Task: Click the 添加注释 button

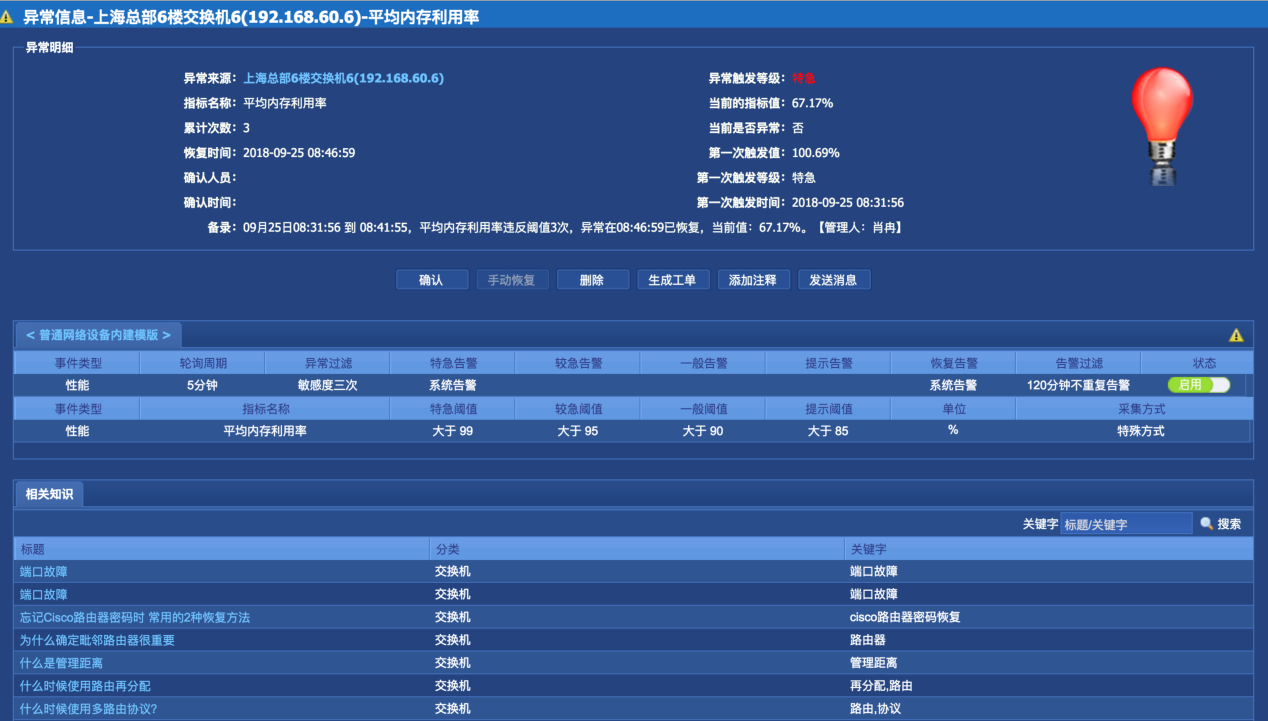Action: pos(753,280)
